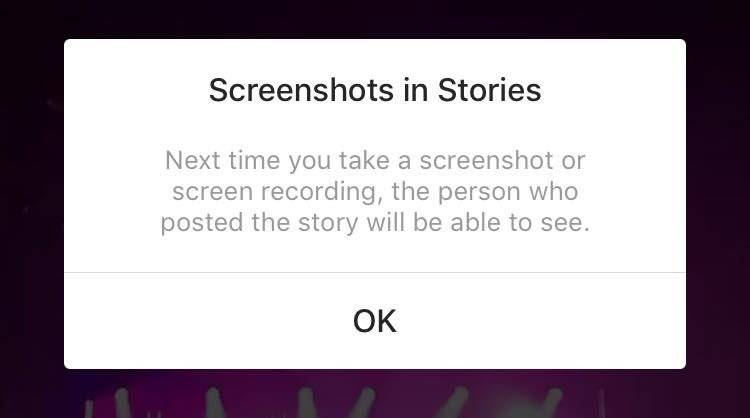The height and width of the screenshot is (418, 750).
Task: Click the "Next time you take a screenshot" line
Action: coord(375,160)
